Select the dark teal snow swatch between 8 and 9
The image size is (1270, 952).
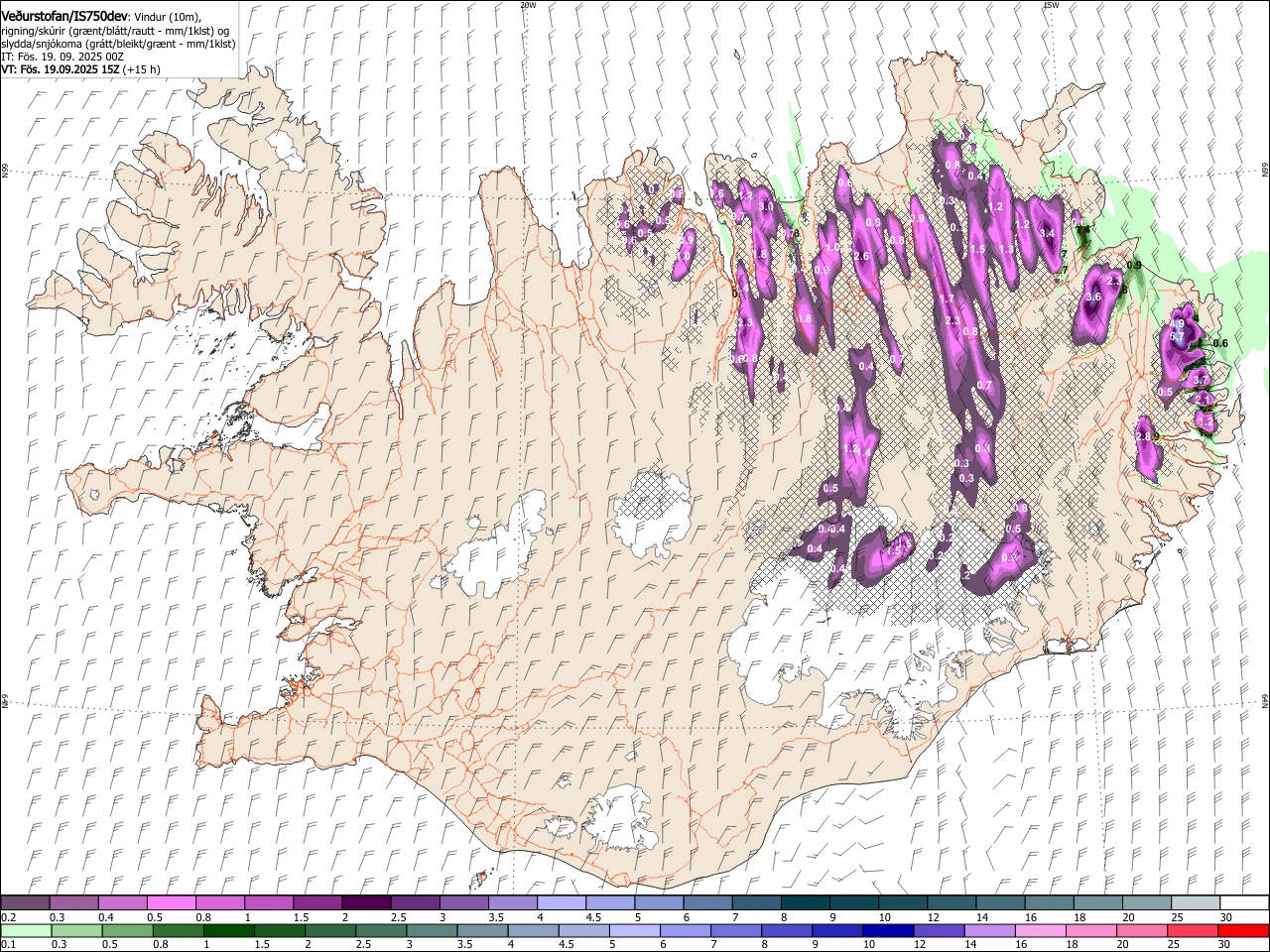pyautogui.click(x=805, y=903)
